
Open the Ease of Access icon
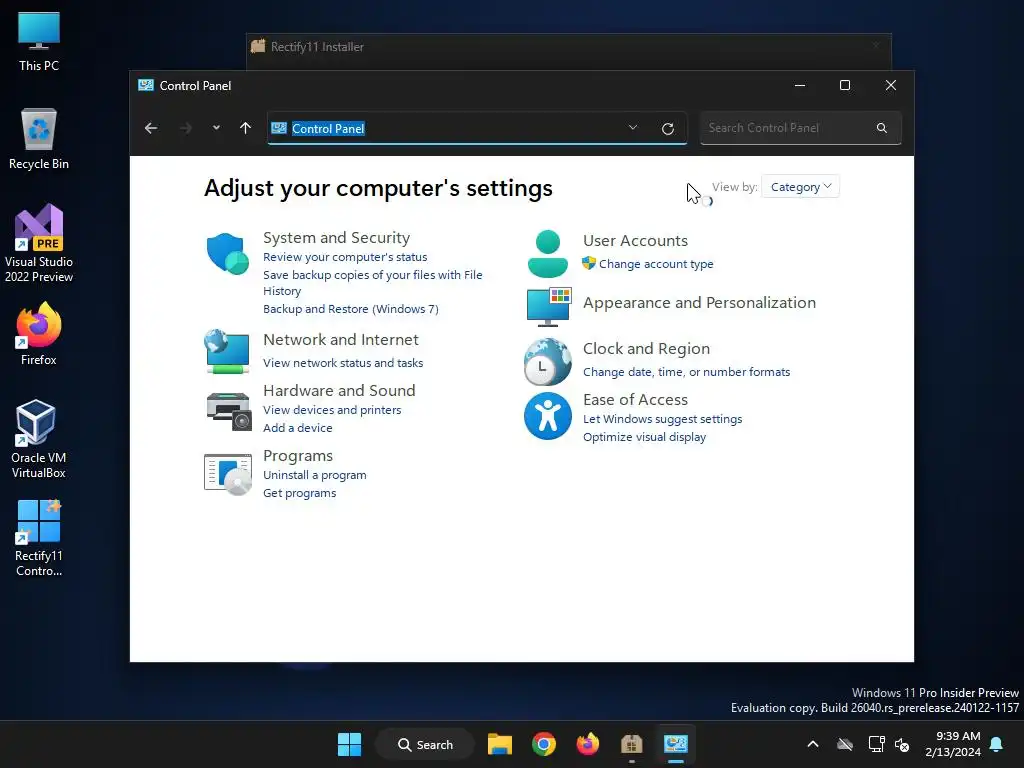pyautogui.click(x=547, y=416)
